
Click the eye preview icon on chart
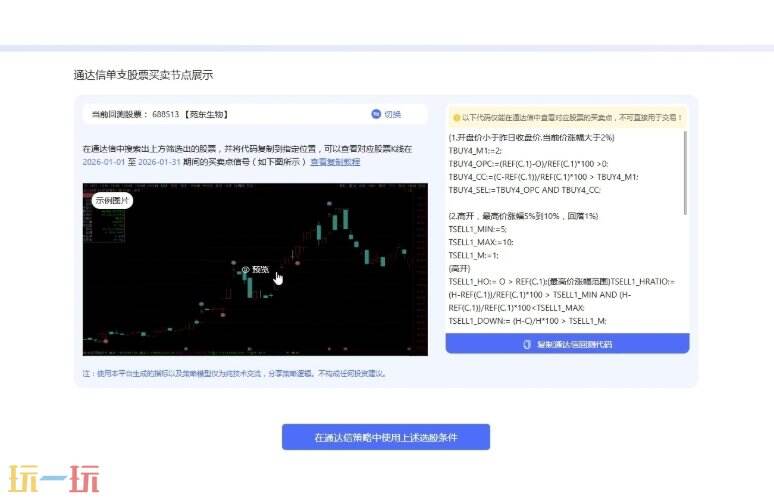point(245,269)
